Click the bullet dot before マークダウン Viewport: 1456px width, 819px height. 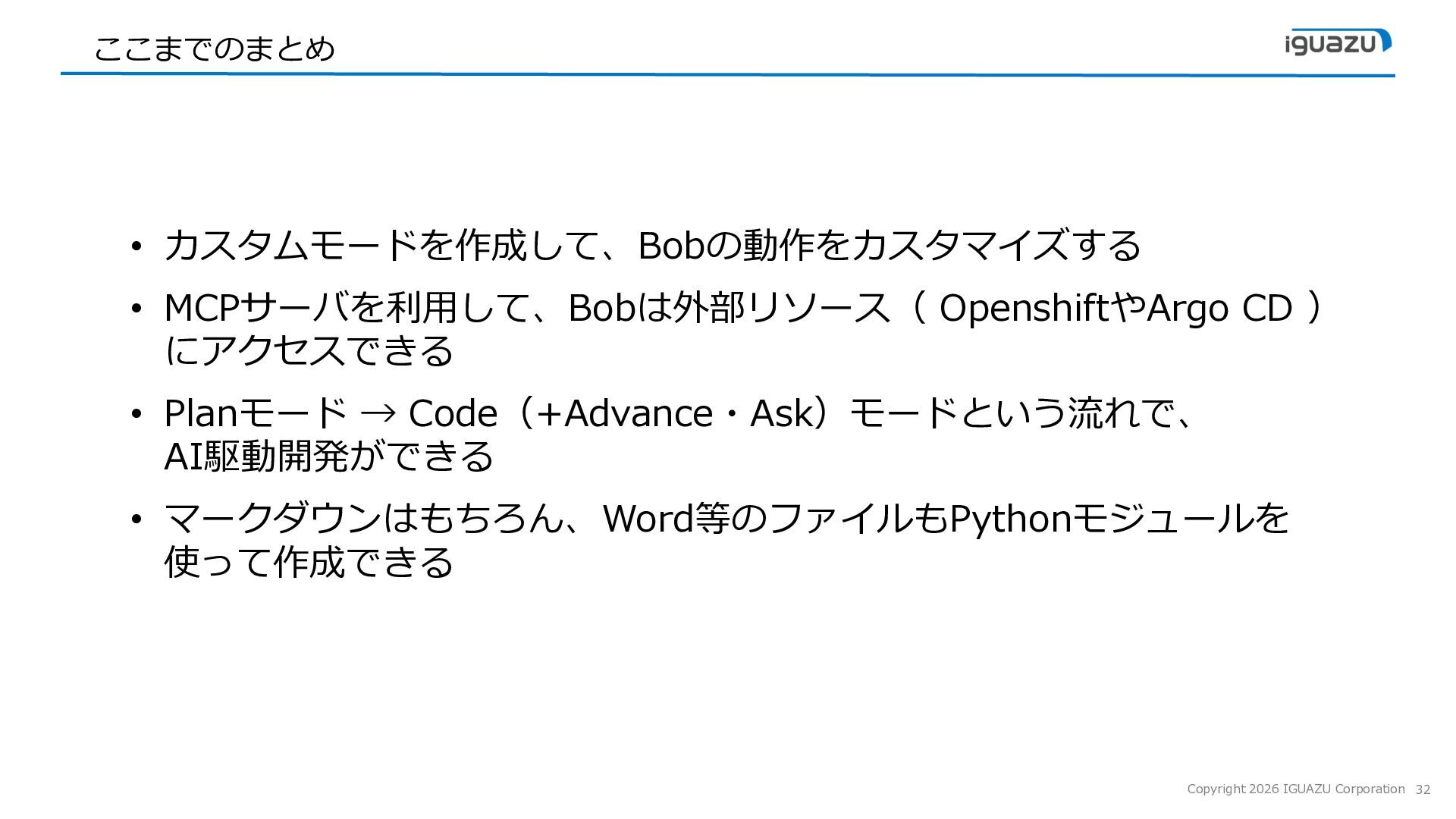pos(136,520)
